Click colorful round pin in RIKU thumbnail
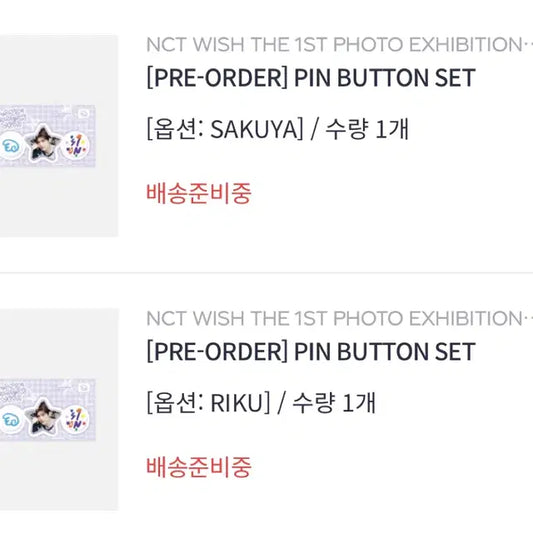Screen dimensions: 533x533 point(76,420)
